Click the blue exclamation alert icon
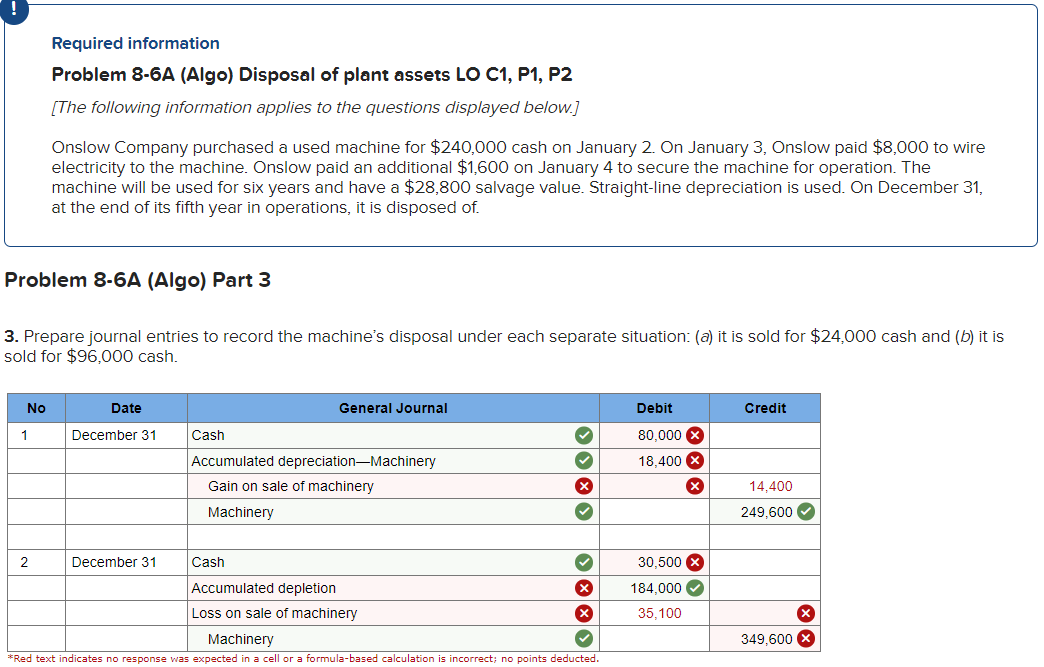1044x667 pixels. [x=14, y=10]
